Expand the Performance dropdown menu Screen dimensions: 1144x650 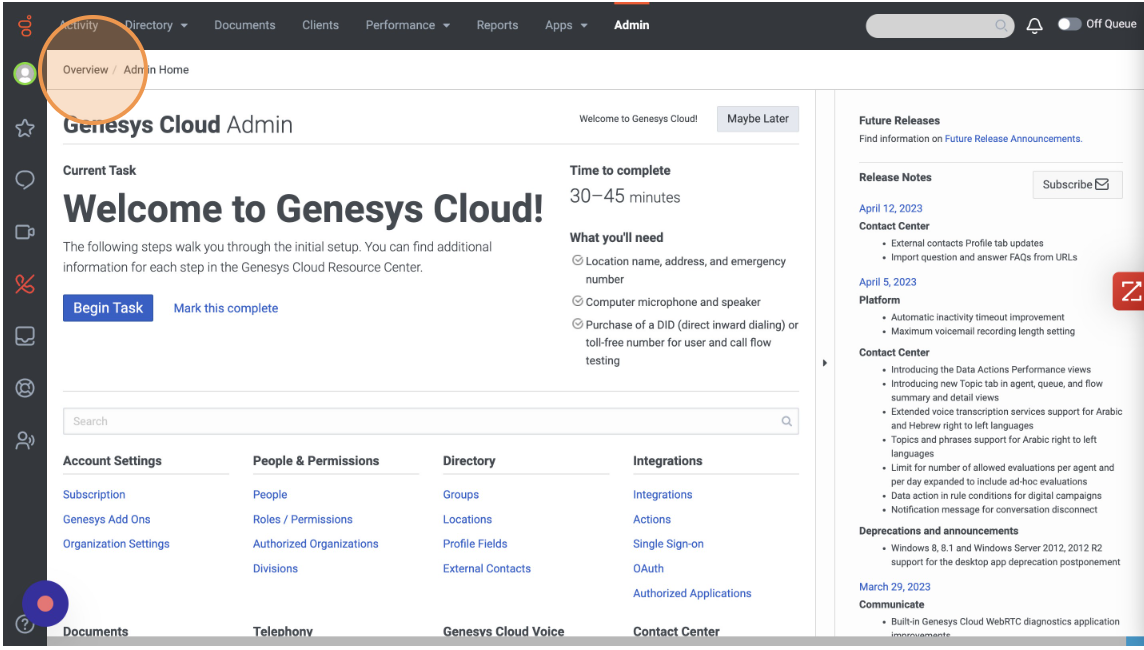(407, 25)
